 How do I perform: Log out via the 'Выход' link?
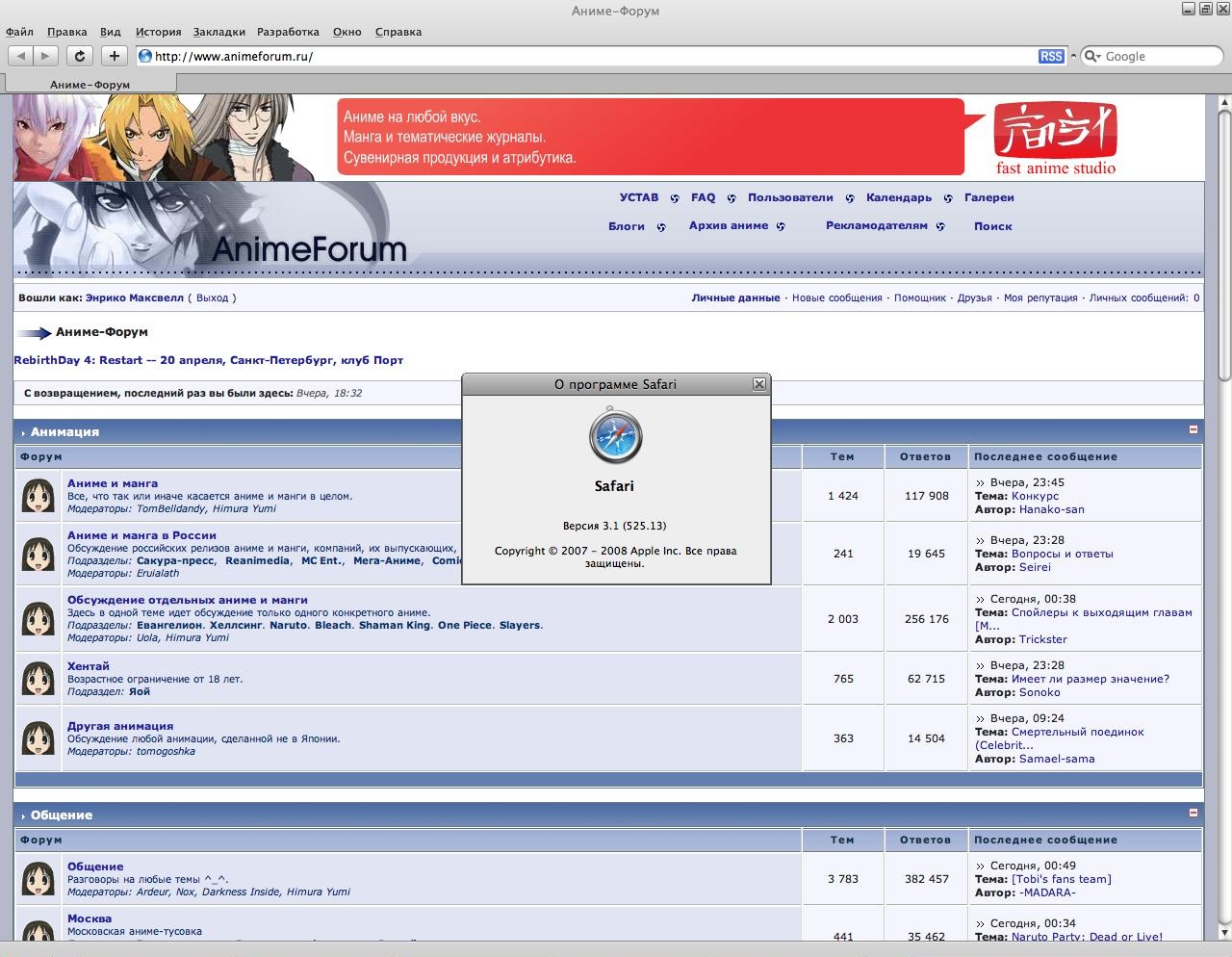[213, 297]
